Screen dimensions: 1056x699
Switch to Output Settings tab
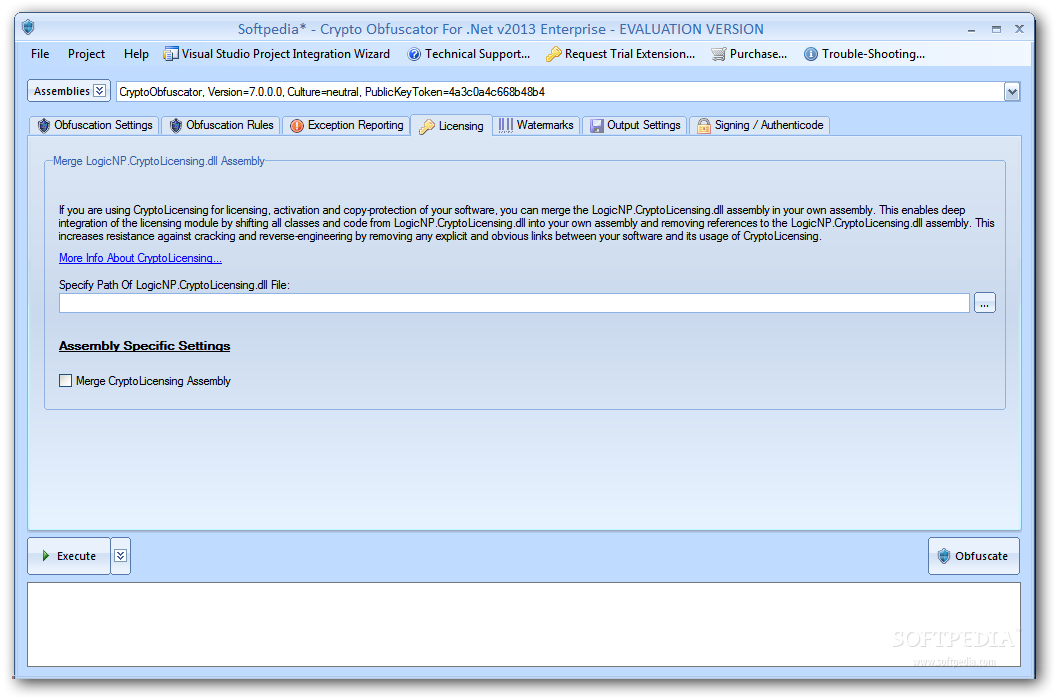pos(635,125)
